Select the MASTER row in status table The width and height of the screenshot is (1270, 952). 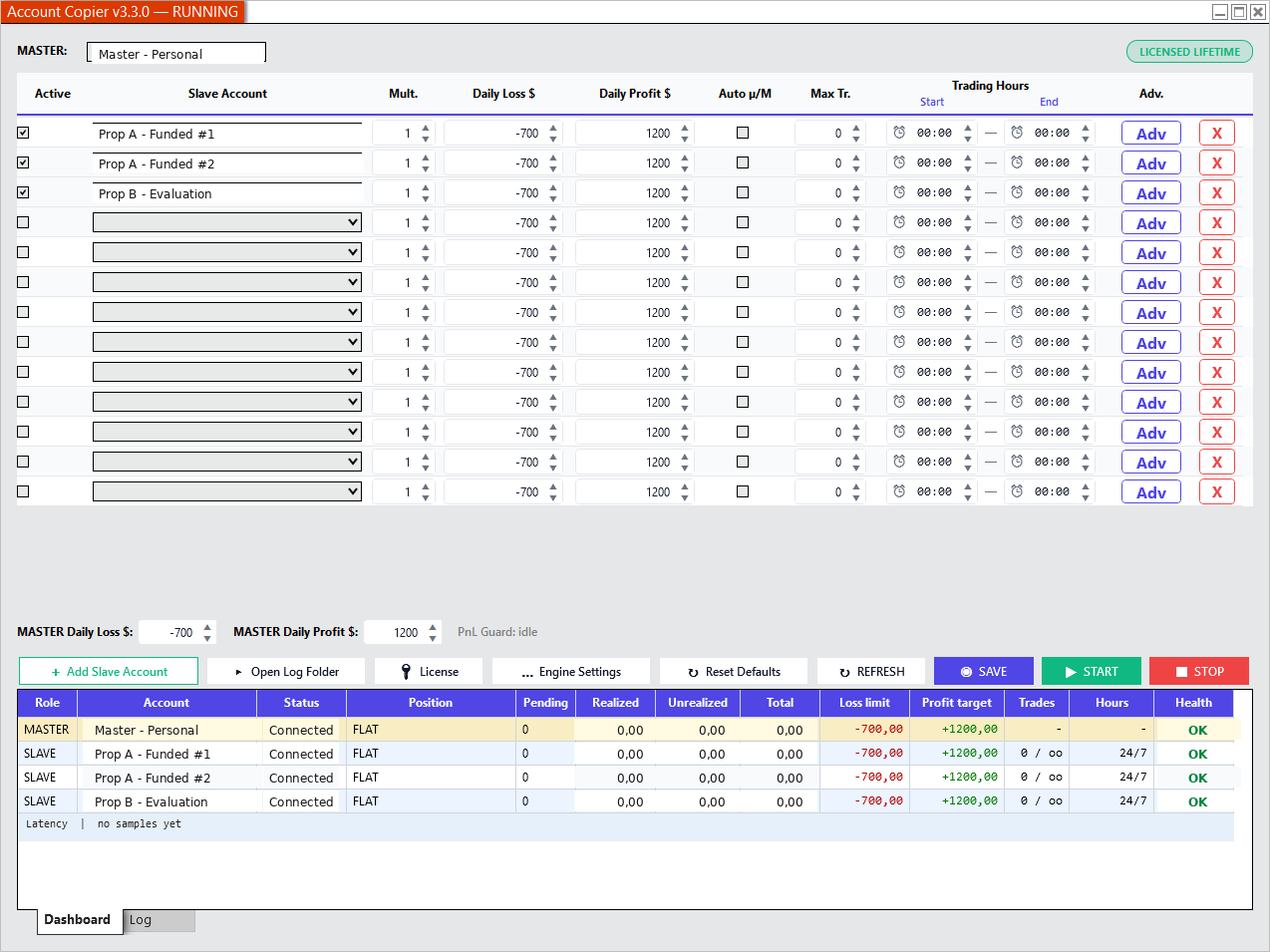(626, 730)
